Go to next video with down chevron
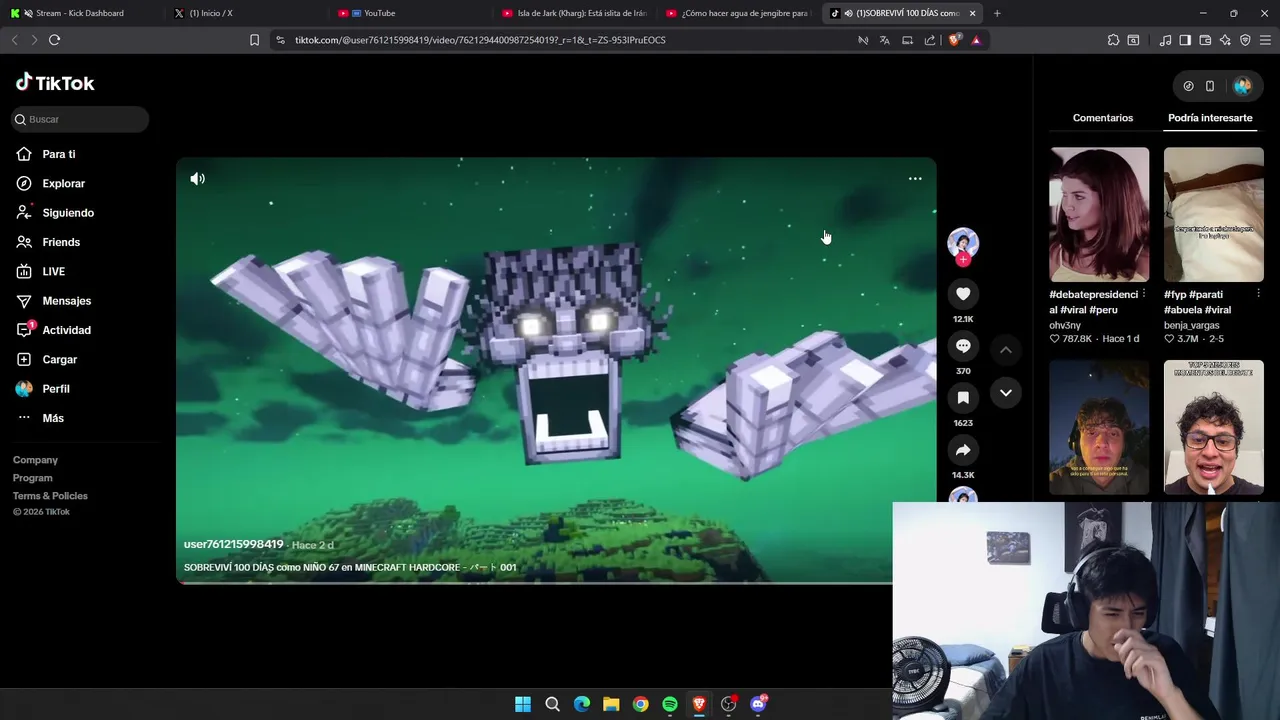Viewport: 1280px width, 720px height. pyautogui.click(x=1006, y=393)
